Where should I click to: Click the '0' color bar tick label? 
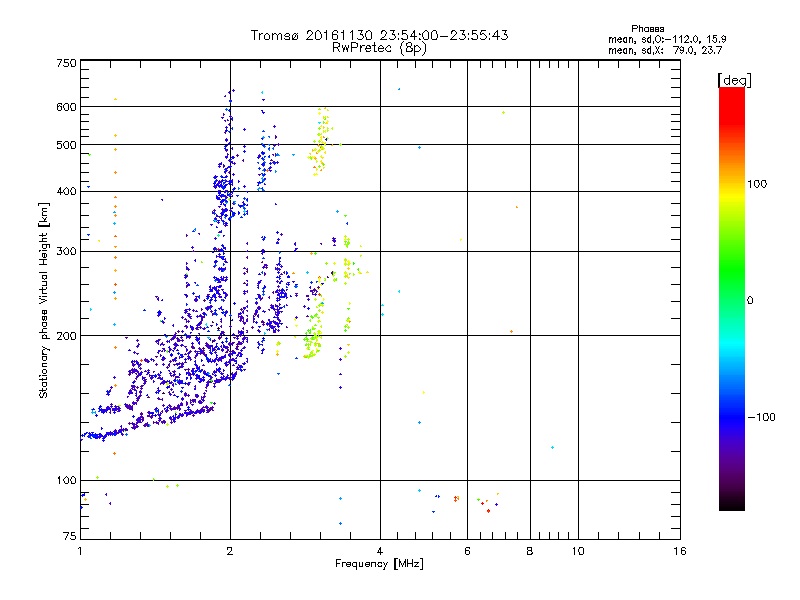pyautogui.click(x=750, y=301)
